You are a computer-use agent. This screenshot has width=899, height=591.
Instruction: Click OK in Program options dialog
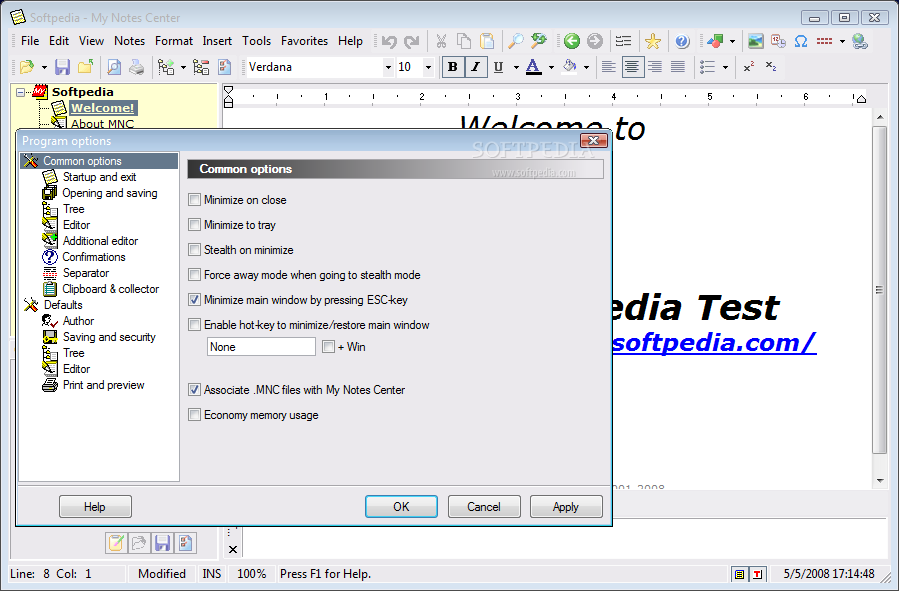click(401, 507)
